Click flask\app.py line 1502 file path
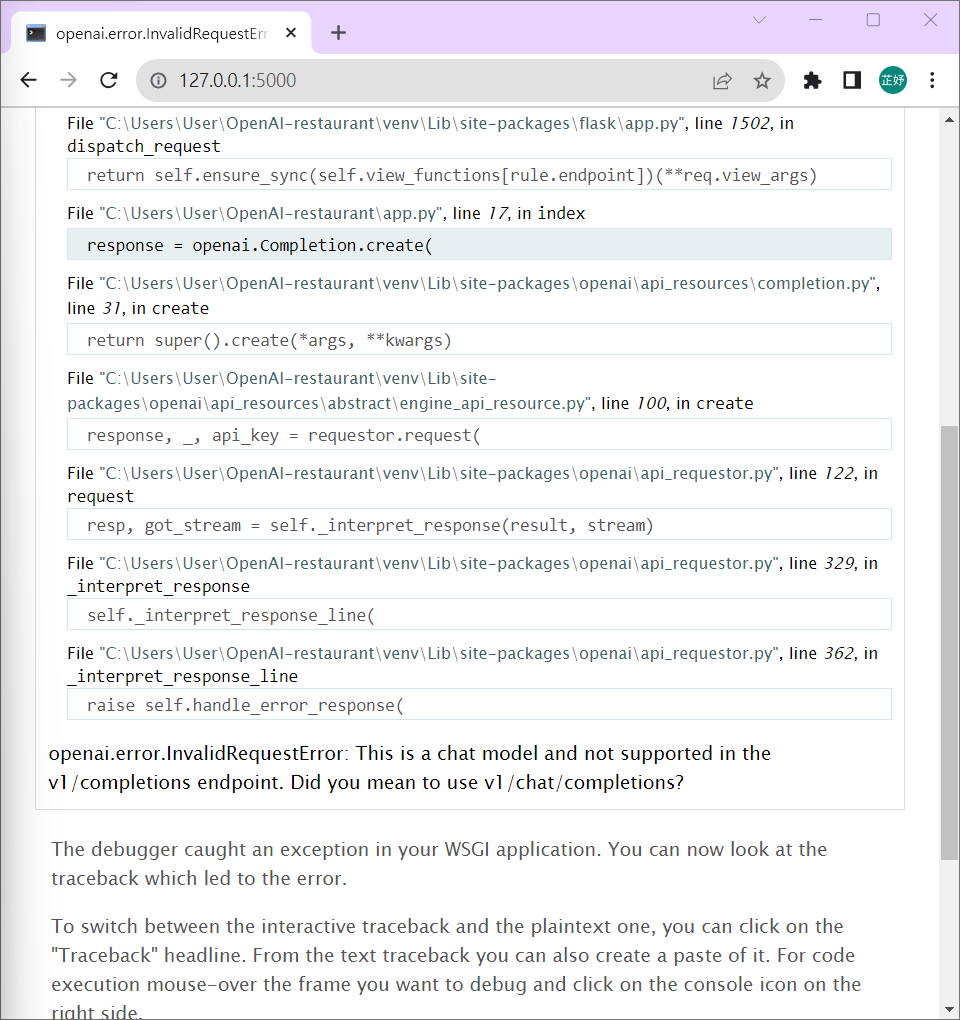Image resolution: width=960 pixels, height=1020 pixels. 392,124
